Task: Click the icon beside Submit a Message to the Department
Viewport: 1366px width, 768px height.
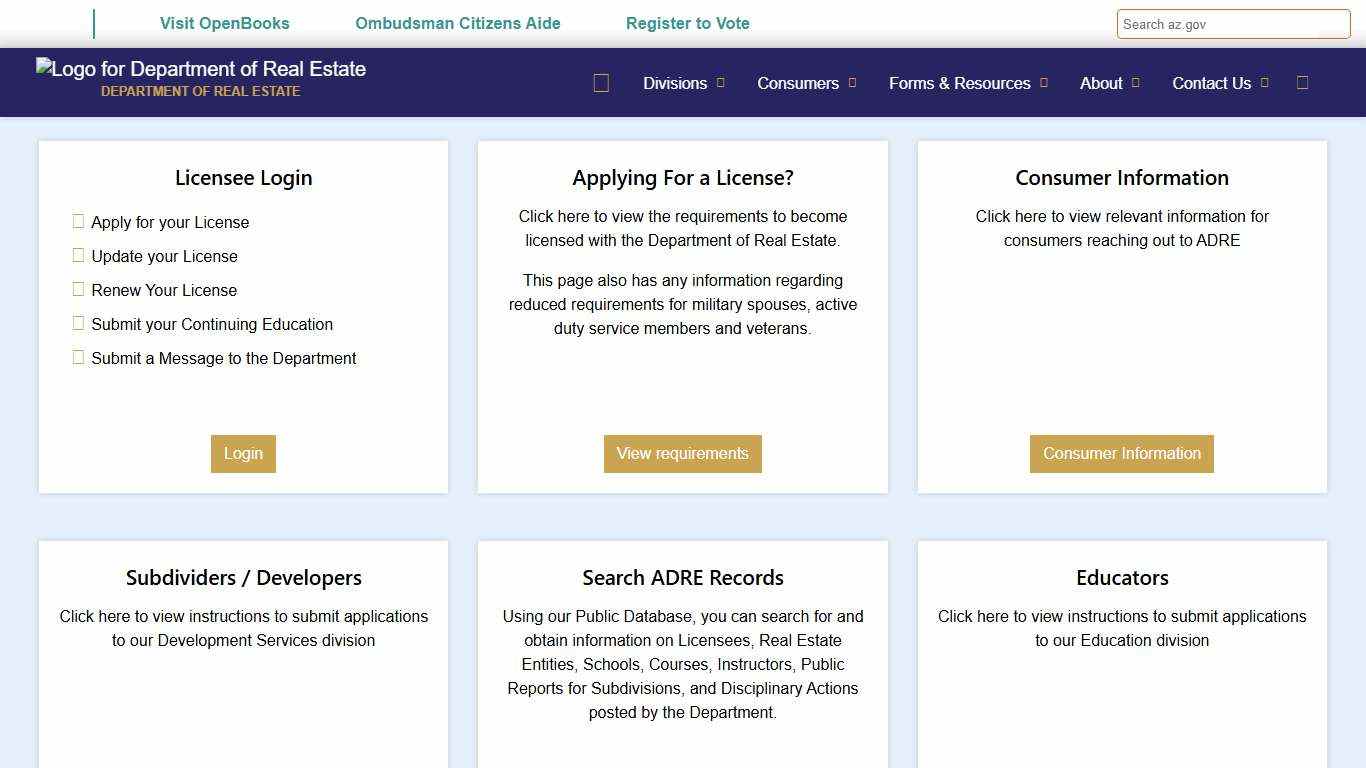Action: (x=78, y=357)
